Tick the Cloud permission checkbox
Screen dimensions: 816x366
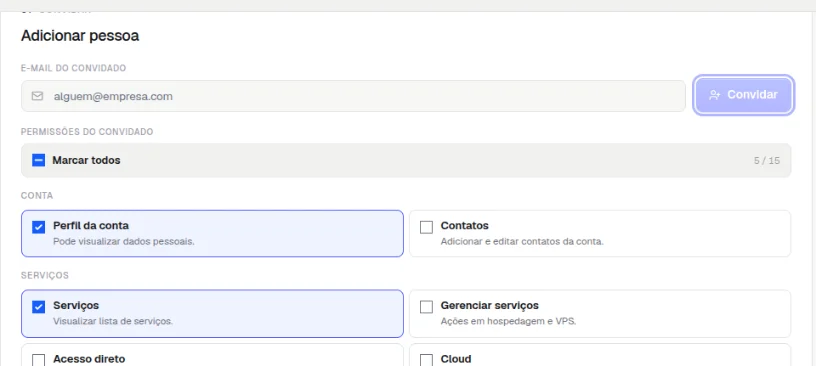(426, 360)
